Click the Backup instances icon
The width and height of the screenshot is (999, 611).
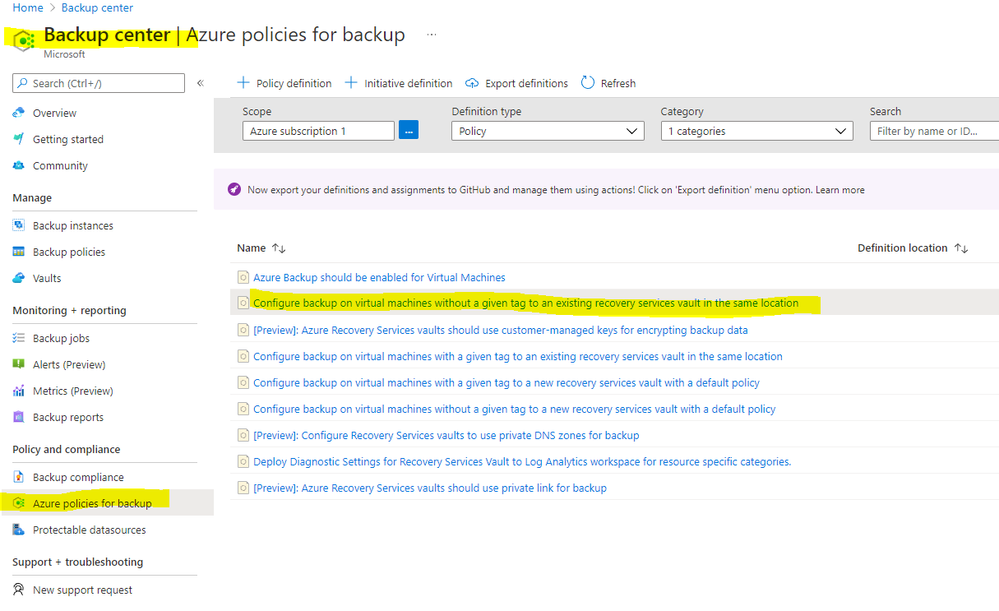pyautogui.click(x=18, y=226)
